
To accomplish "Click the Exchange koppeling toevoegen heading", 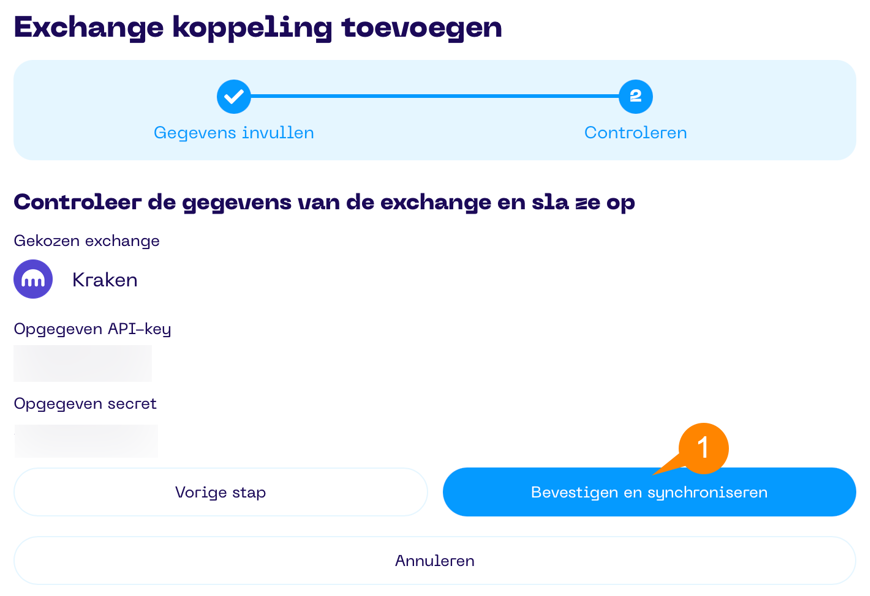I will pos(257,27).
